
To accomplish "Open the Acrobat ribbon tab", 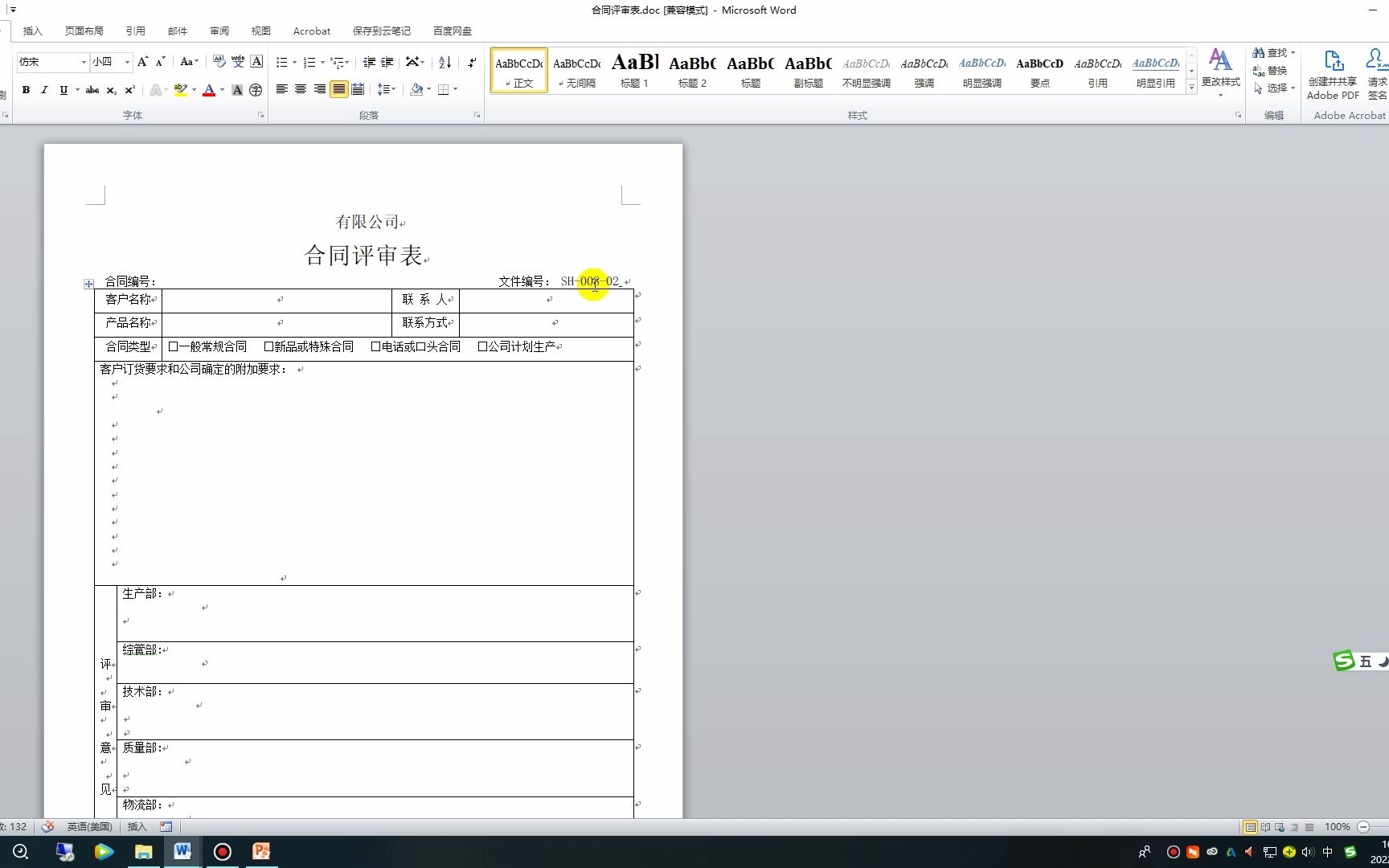I will (x=312, y=31).
